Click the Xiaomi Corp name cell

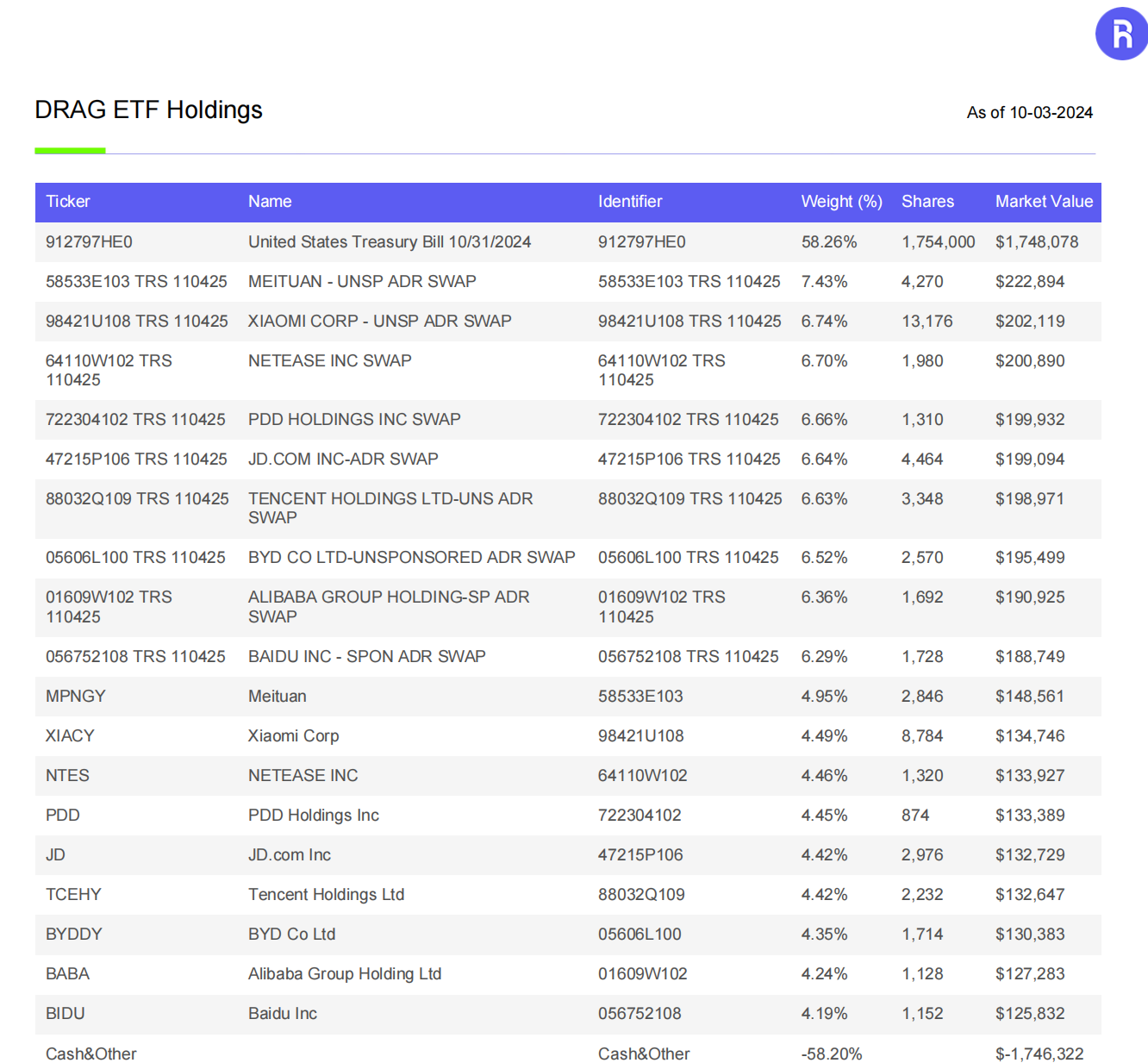pos(294,736)
